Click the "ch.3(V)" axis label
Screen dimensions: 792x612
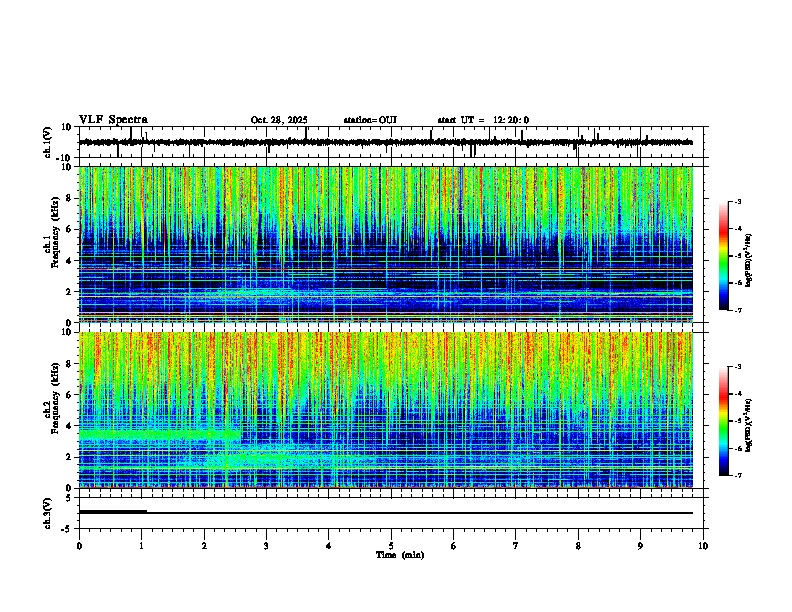tap(48, 513)
